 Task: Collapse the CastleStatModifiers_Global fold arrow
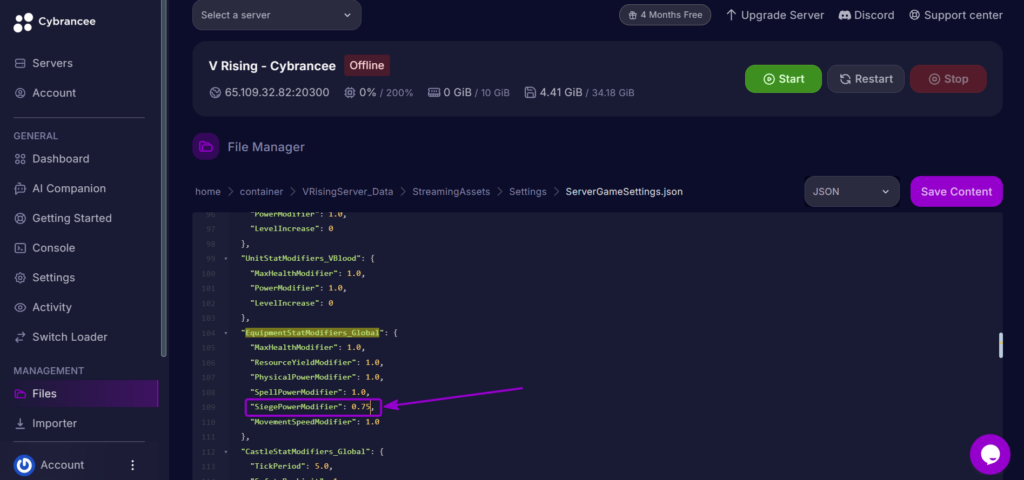point(225,452)
